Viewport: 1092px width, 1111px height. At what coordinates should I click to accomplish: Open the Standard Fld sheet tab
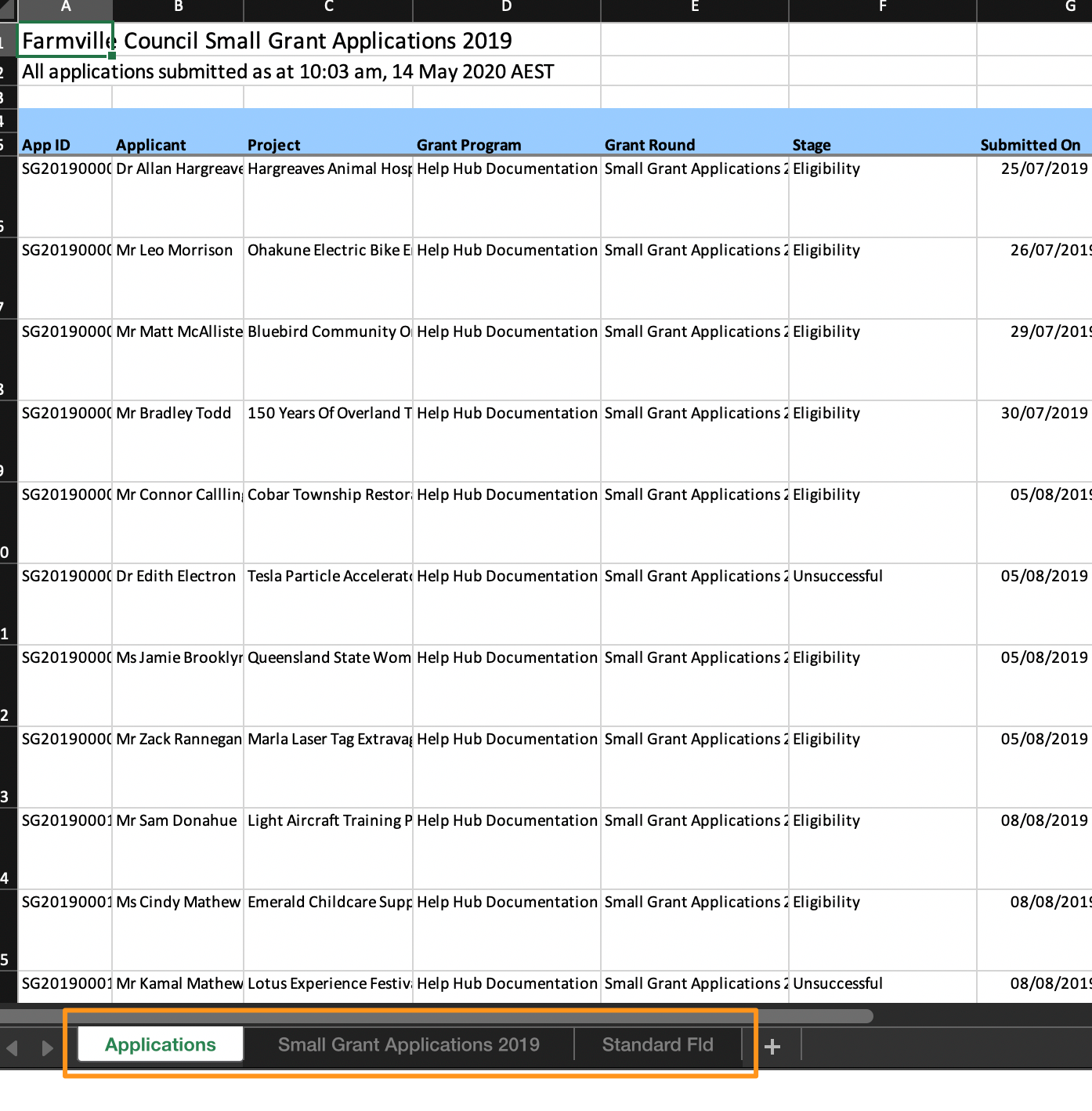[x=657, y=1045]
